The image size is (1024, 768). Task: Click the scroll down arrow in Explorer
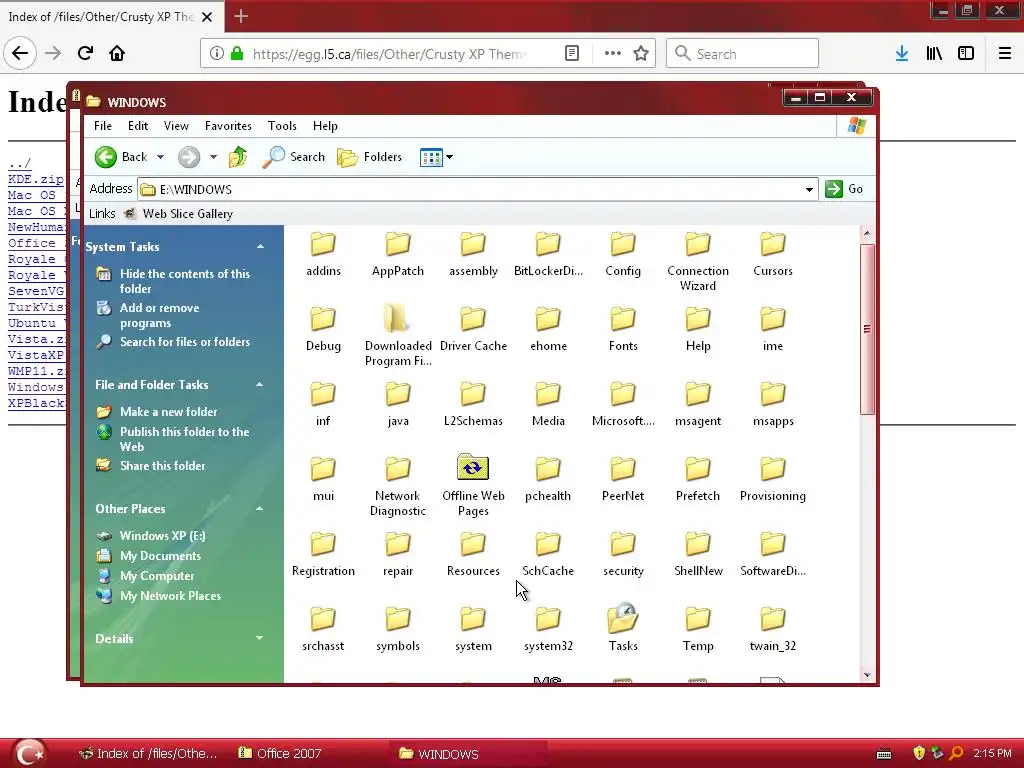(x=867, y=675)
